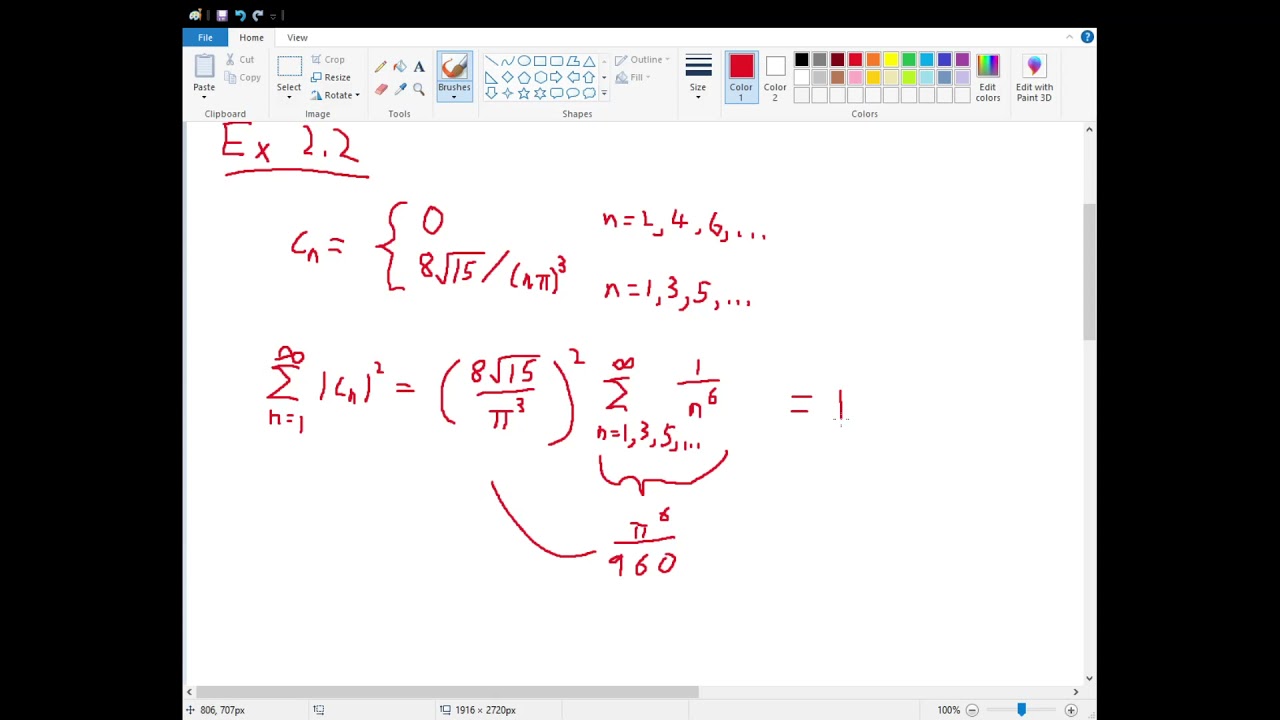The height and width of the screenshot is (720, 1280).
Task: Click the Save icon in title bar
Action: coord(222,15)
